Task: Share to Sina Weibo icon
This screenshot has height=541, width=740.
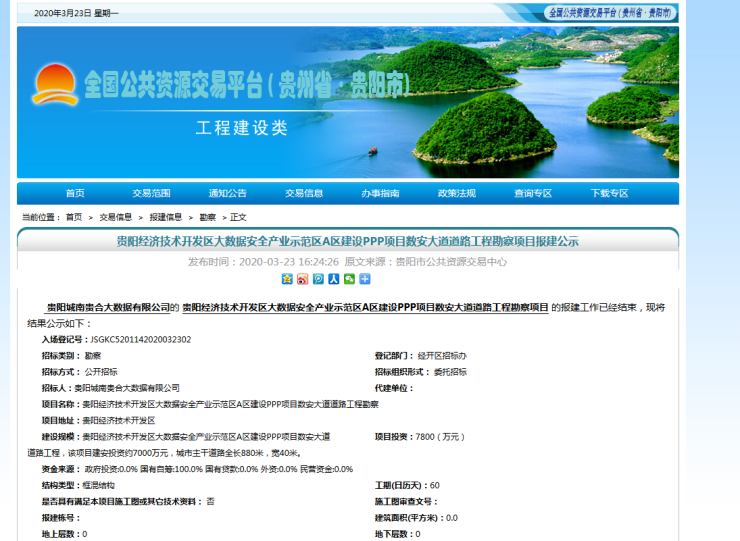Action: coord(303,279)
